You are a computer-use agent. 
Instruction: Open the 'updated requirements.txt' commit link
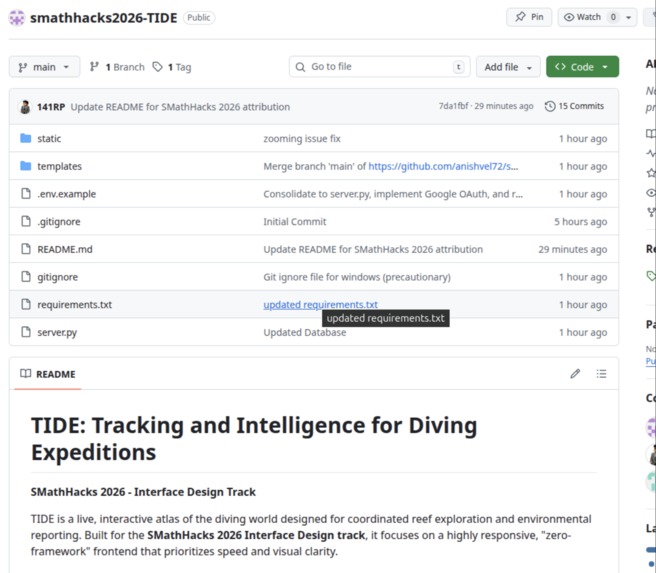point(320,304)
